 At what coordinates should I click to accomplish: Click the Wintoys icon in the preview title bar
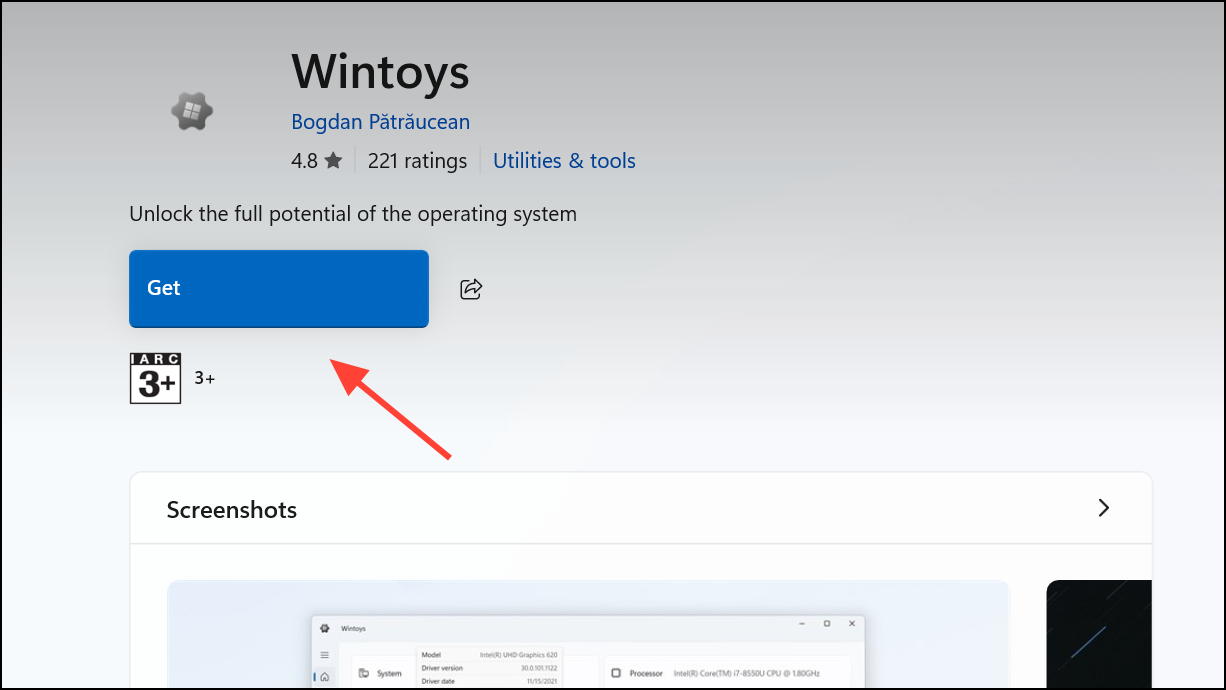325,628
